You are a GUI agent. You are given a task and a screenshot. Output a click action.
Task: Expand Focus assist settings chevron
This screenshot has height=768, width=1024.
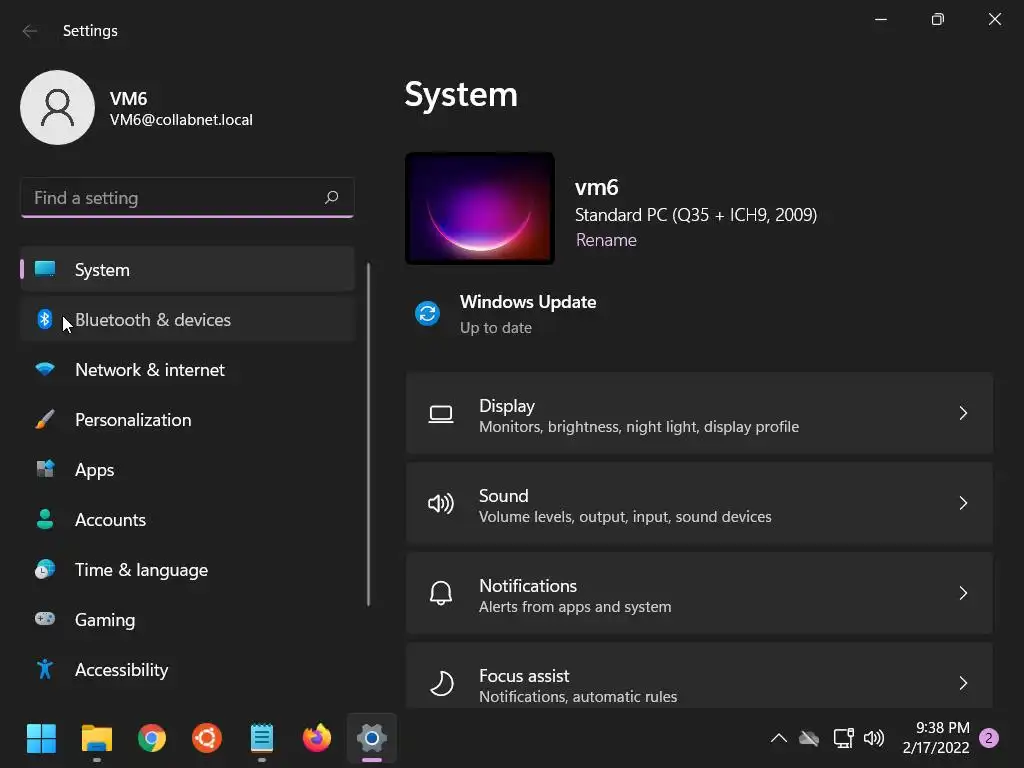click(963, 683)
